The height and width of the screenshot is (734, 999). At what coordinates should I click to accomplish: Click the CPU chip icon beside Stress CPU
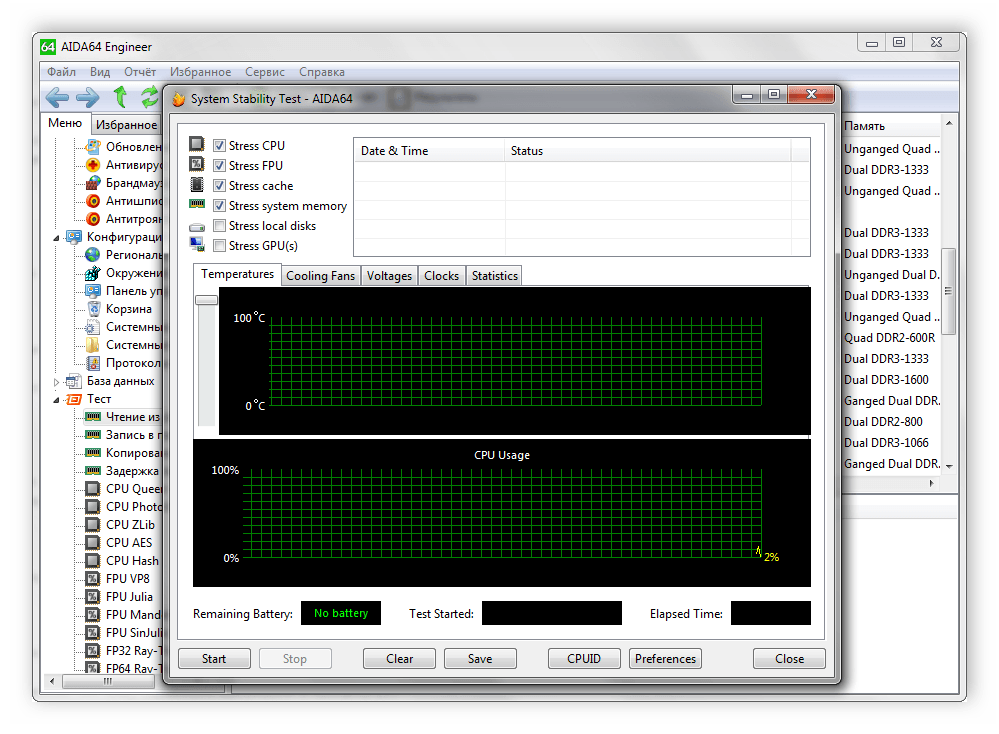[x=197, y=144]
